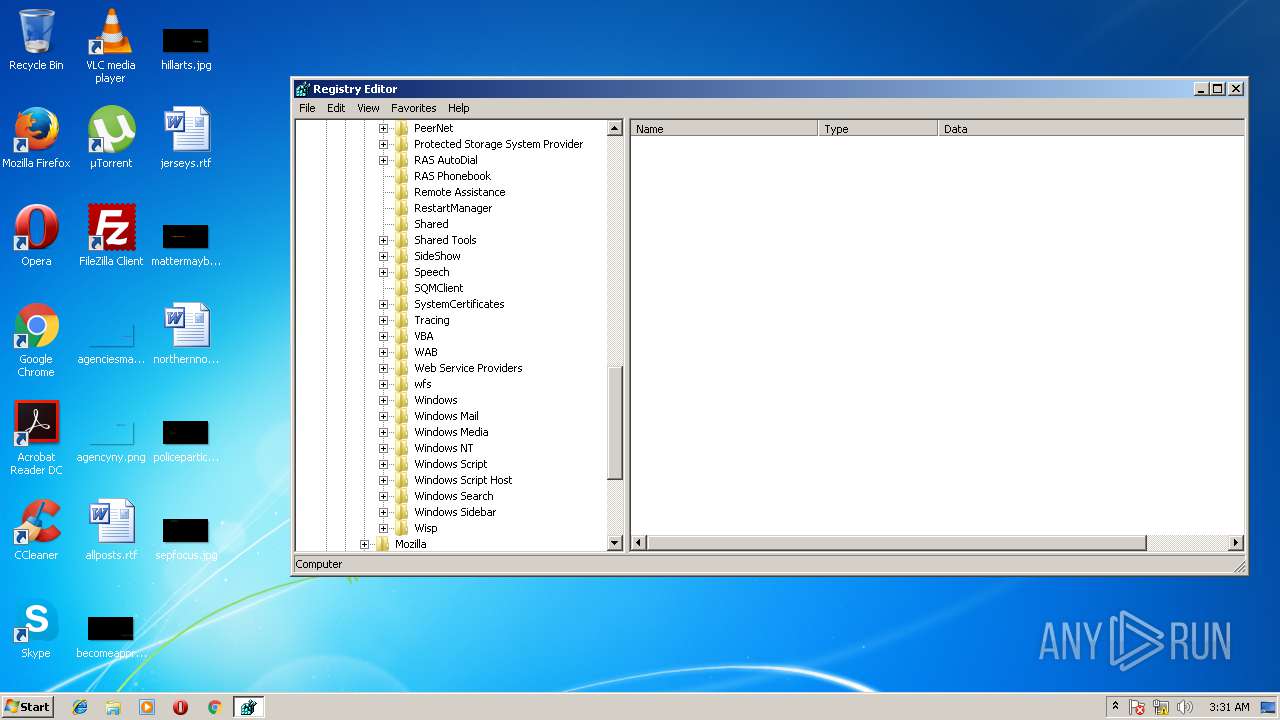The width and height of the screenshot is (1280, 720).
Task: Launch VLC media player shortcut
Action: 110,46
